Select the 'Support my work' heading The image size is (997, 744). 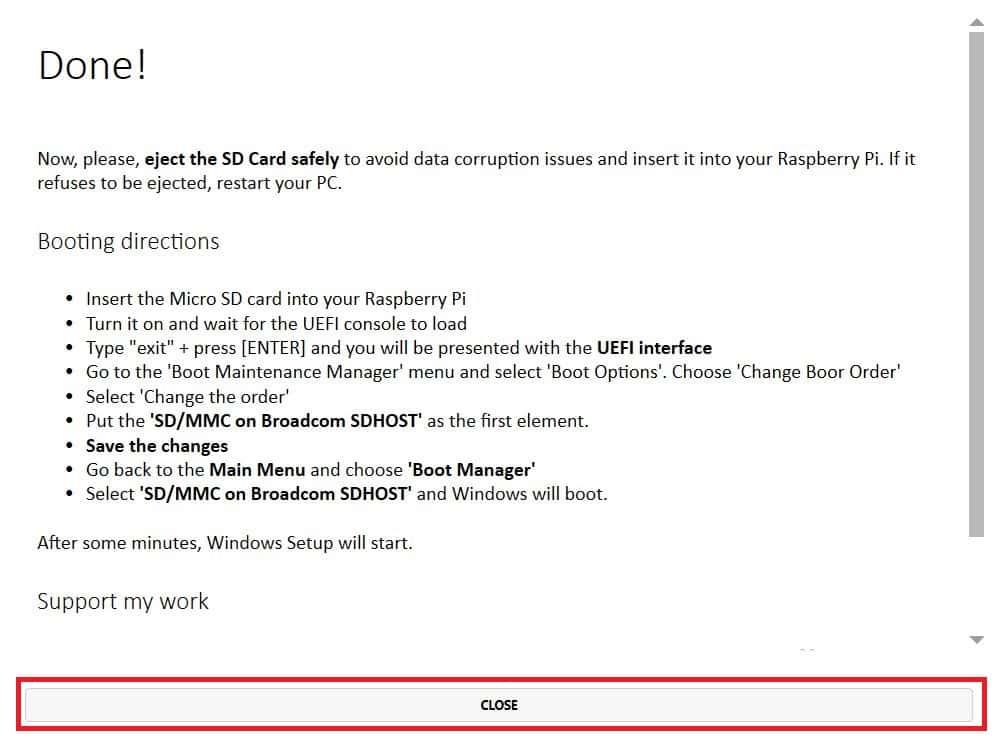(123, 601)
